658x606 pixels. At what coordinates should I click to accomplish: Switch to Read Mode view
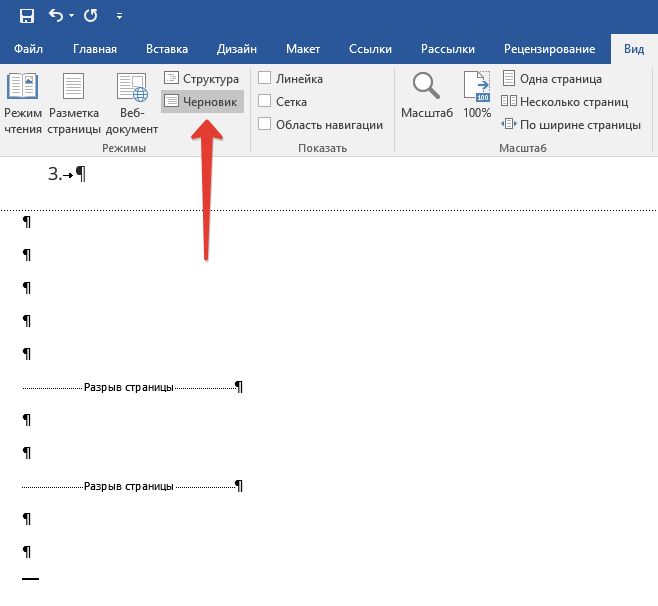pyautogui.click(x=22, y=103)
